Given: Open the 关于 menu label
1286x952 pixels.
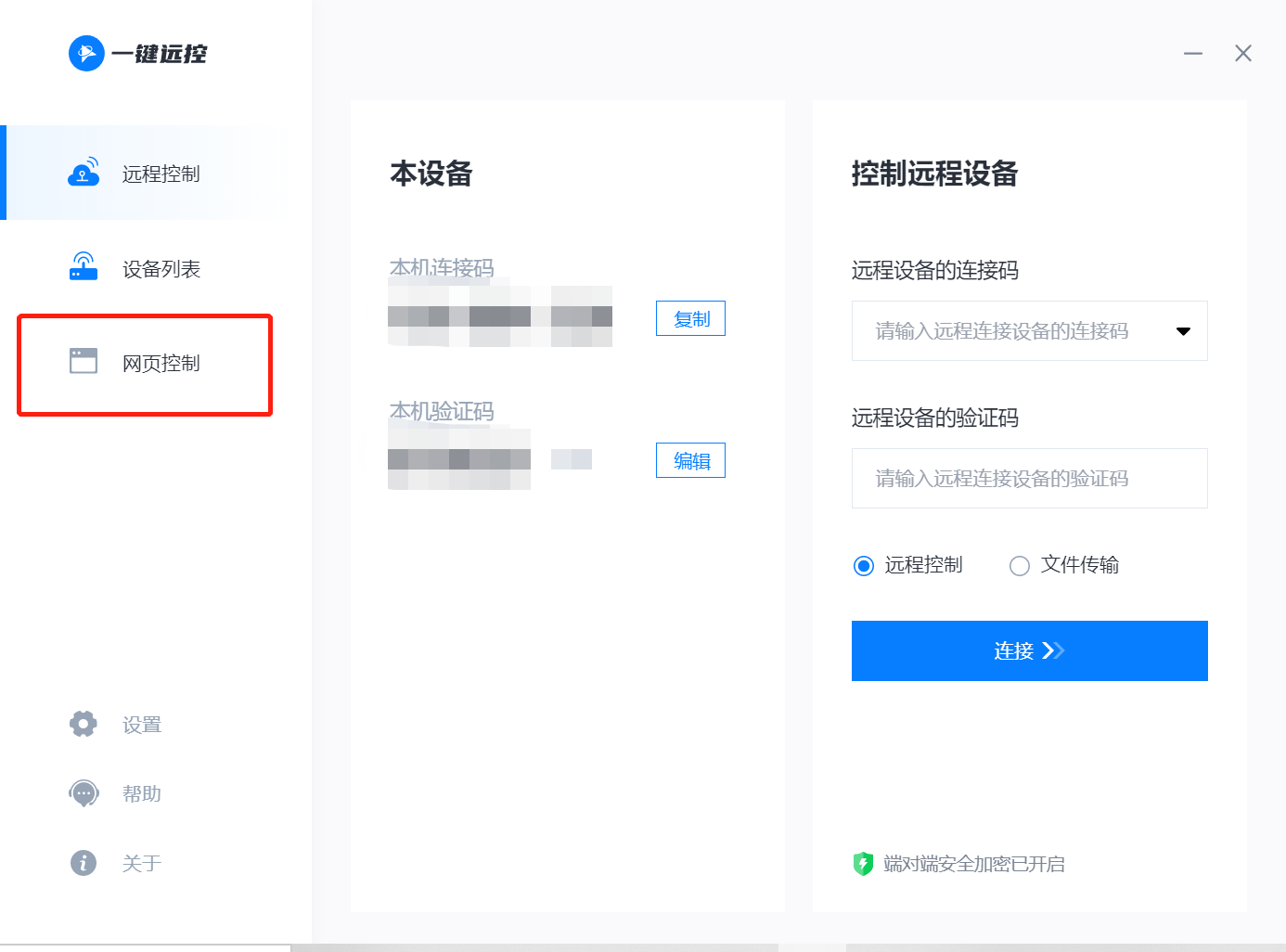Looking at the screenshot, I should click(x=142, y=864).
